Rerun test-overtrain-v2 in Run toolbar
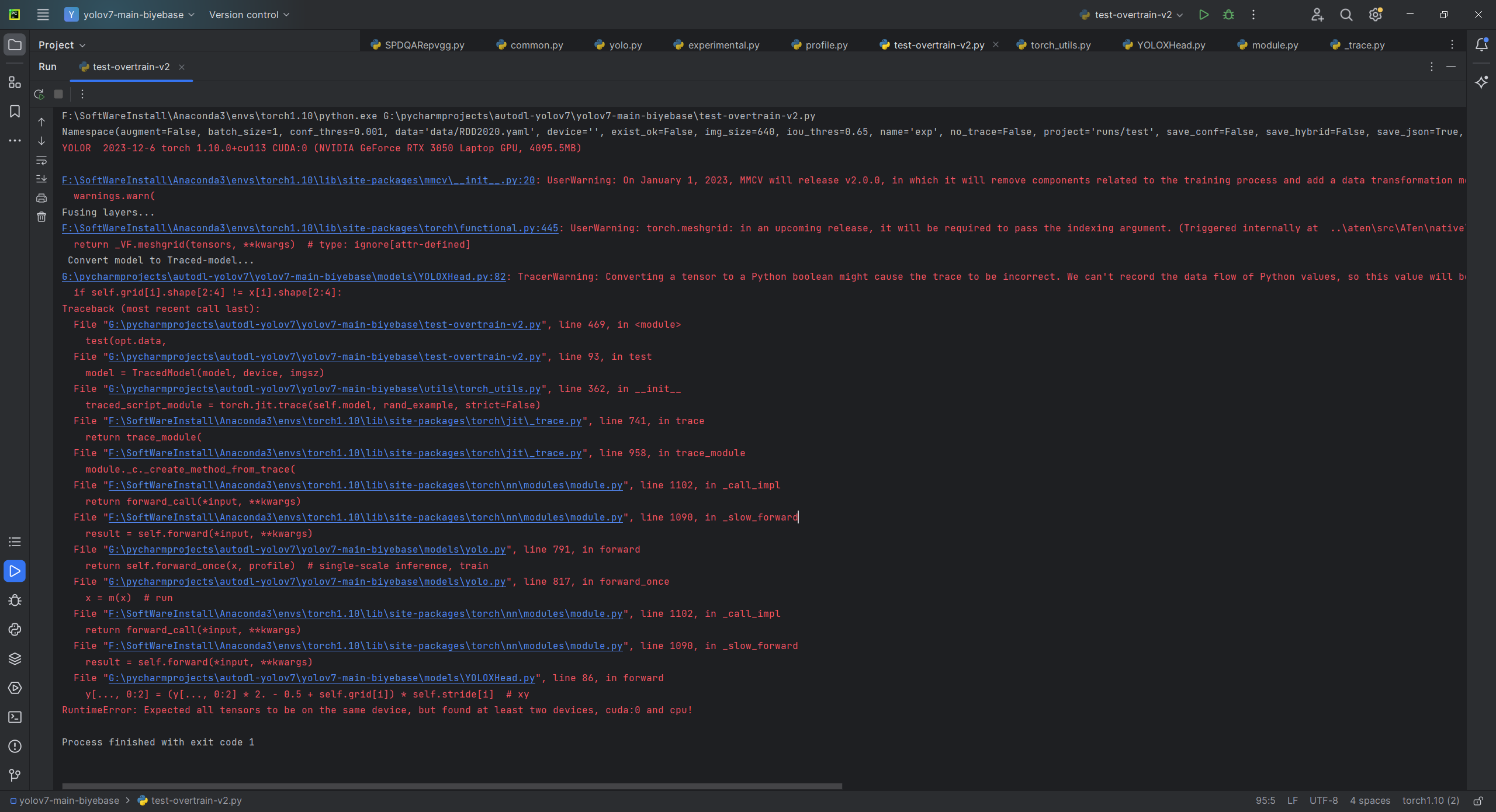This screenshot has width=1496, height=812. (39, 94)
